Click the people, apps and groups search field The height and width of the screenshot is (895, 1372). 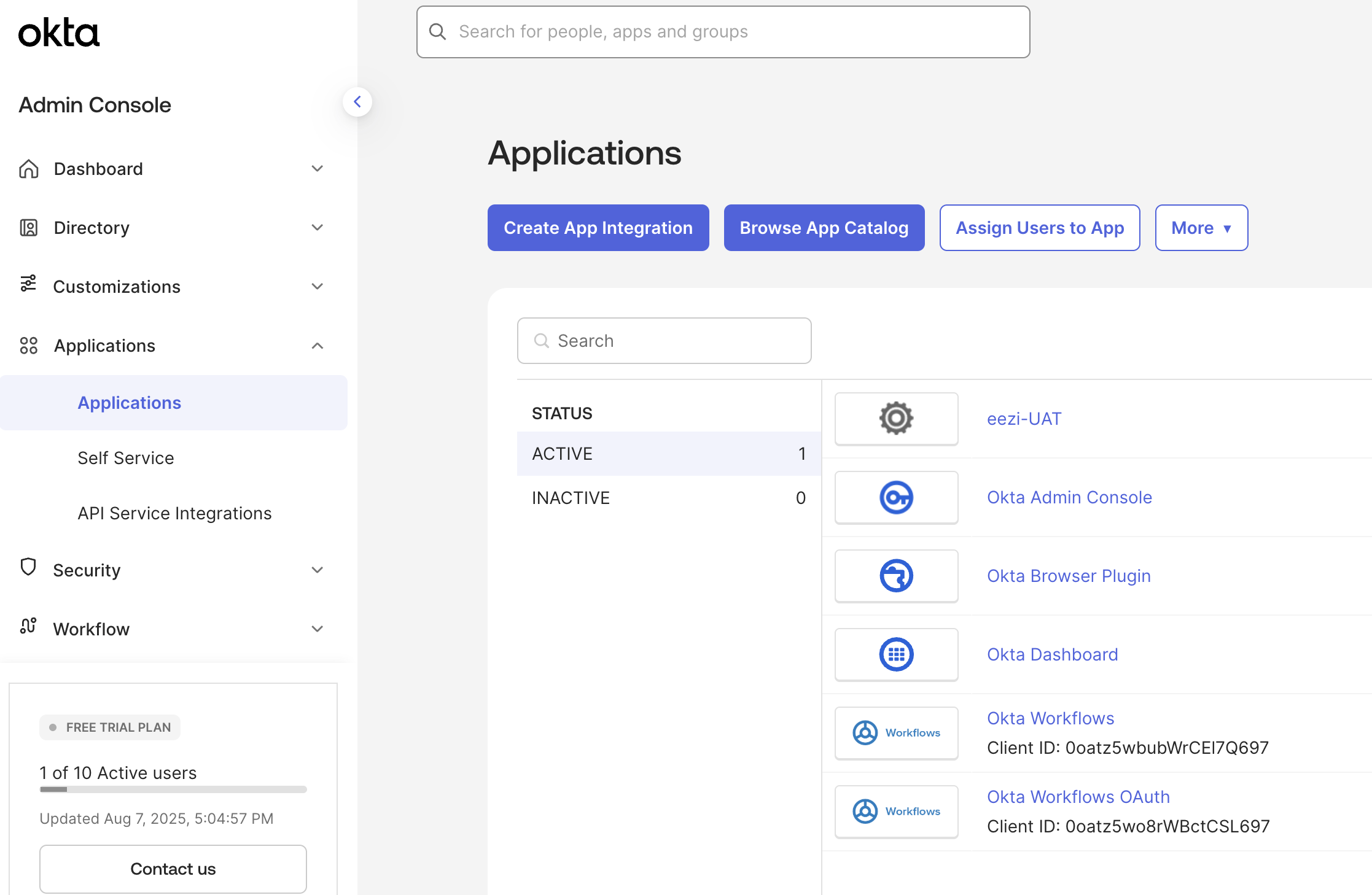[723, 32]
